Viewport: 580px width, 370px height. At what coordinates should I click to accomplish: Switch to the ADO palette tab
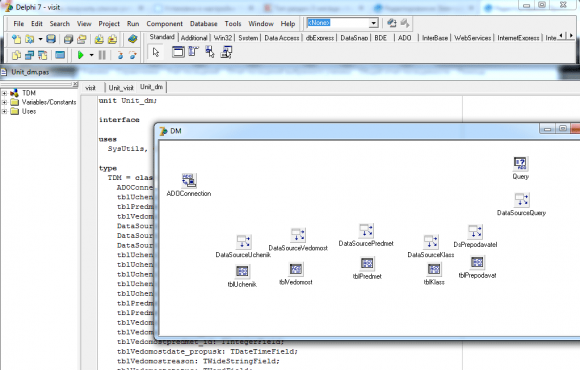[x=404, y=38]
